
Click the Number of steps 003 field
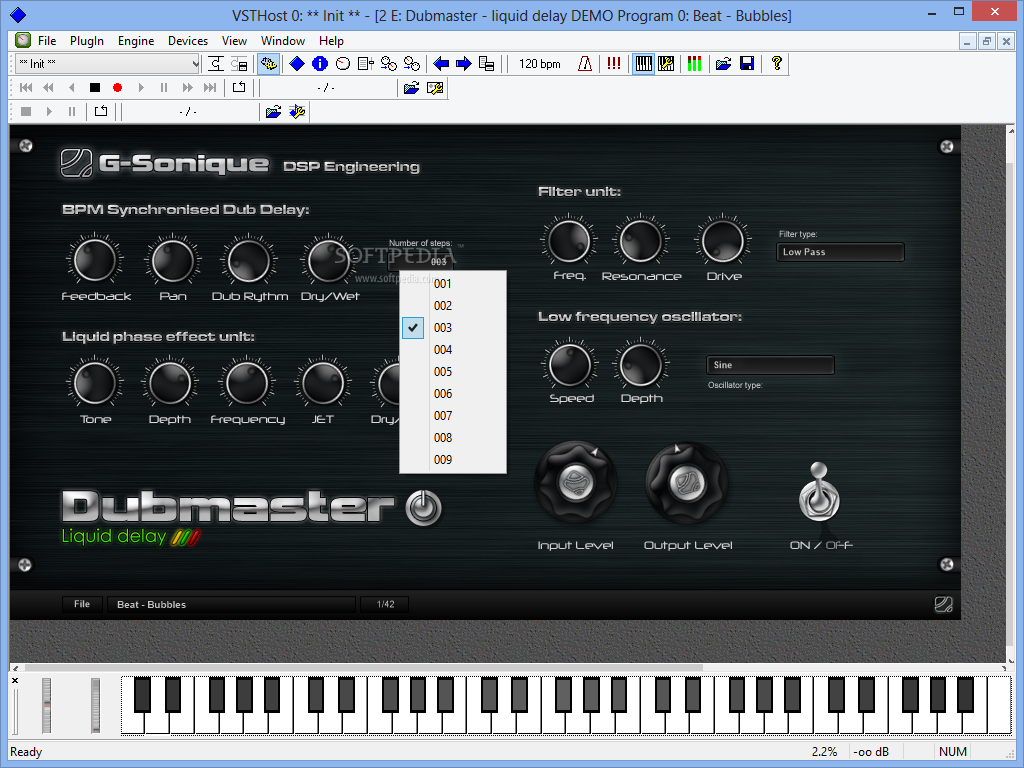click(420, 262)
